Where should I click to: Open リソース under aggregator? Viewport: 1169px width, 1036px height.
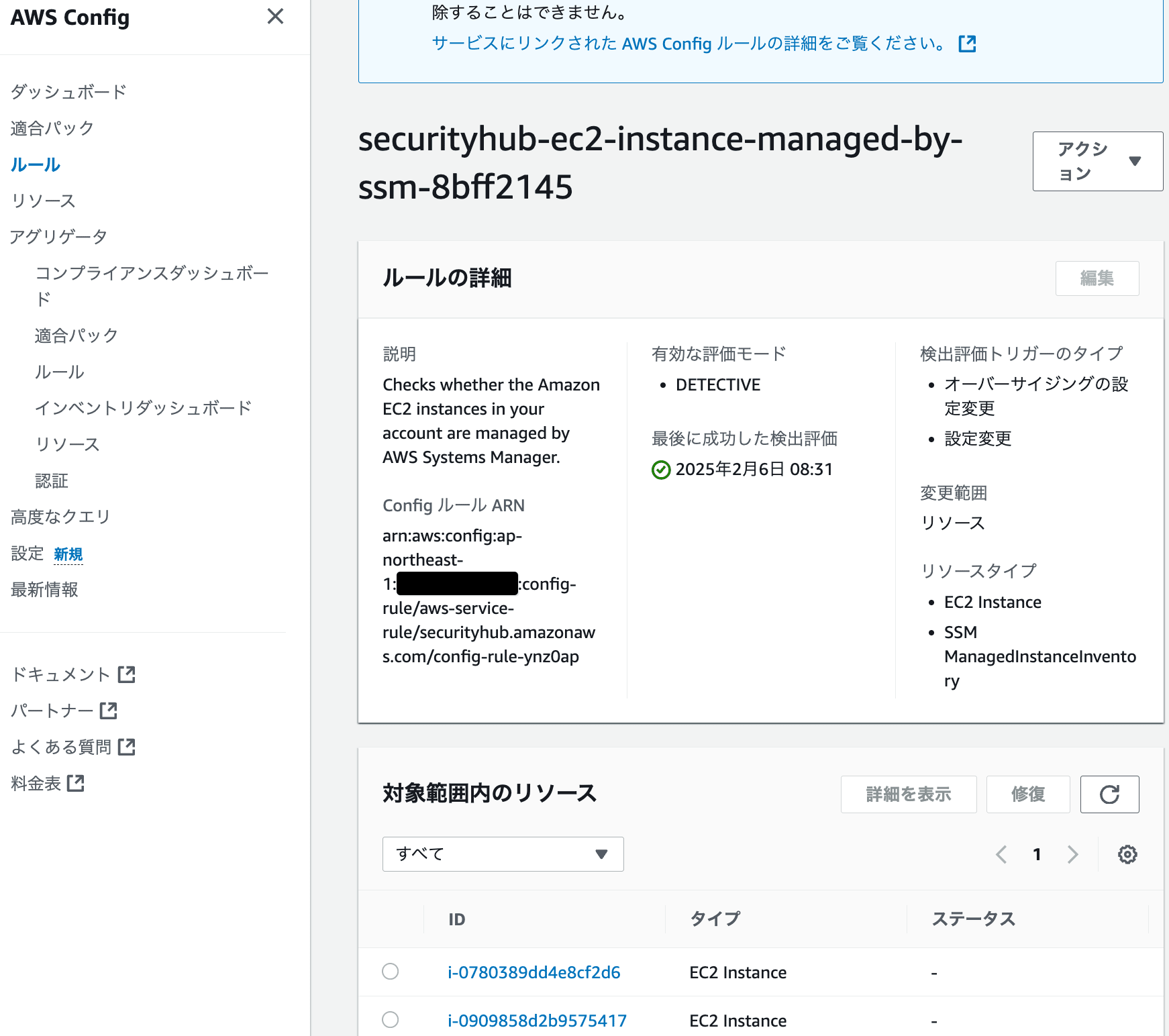pos(68,444)
